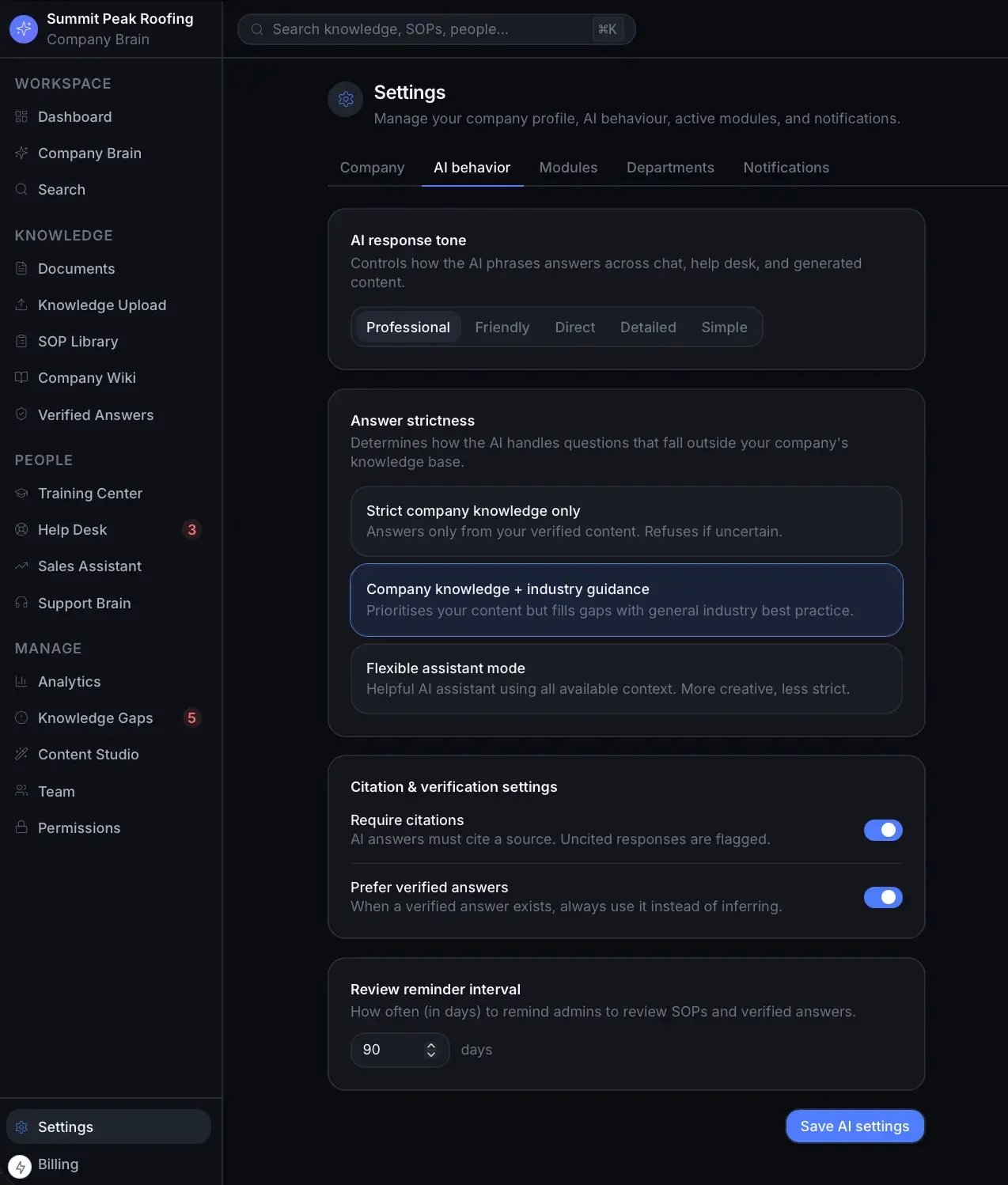Open the AI behavior tab
This screenshot has height=1185, width=1008.
[472, 168]
